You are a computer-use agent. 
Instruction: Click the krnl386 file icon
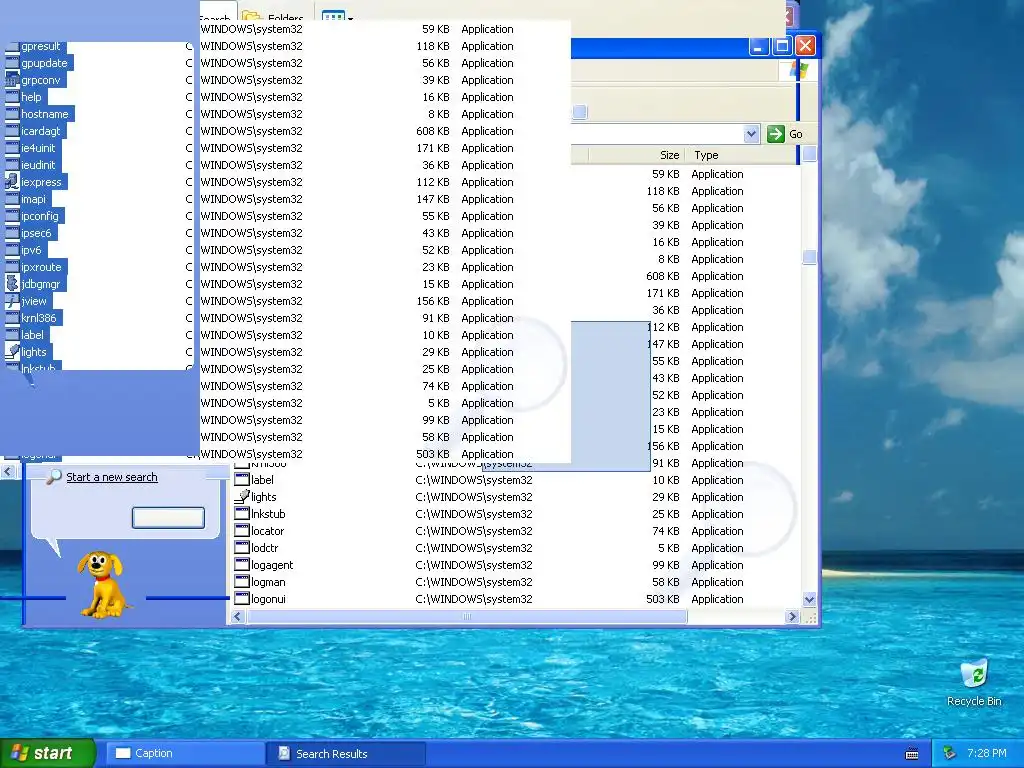coord(12,318)
